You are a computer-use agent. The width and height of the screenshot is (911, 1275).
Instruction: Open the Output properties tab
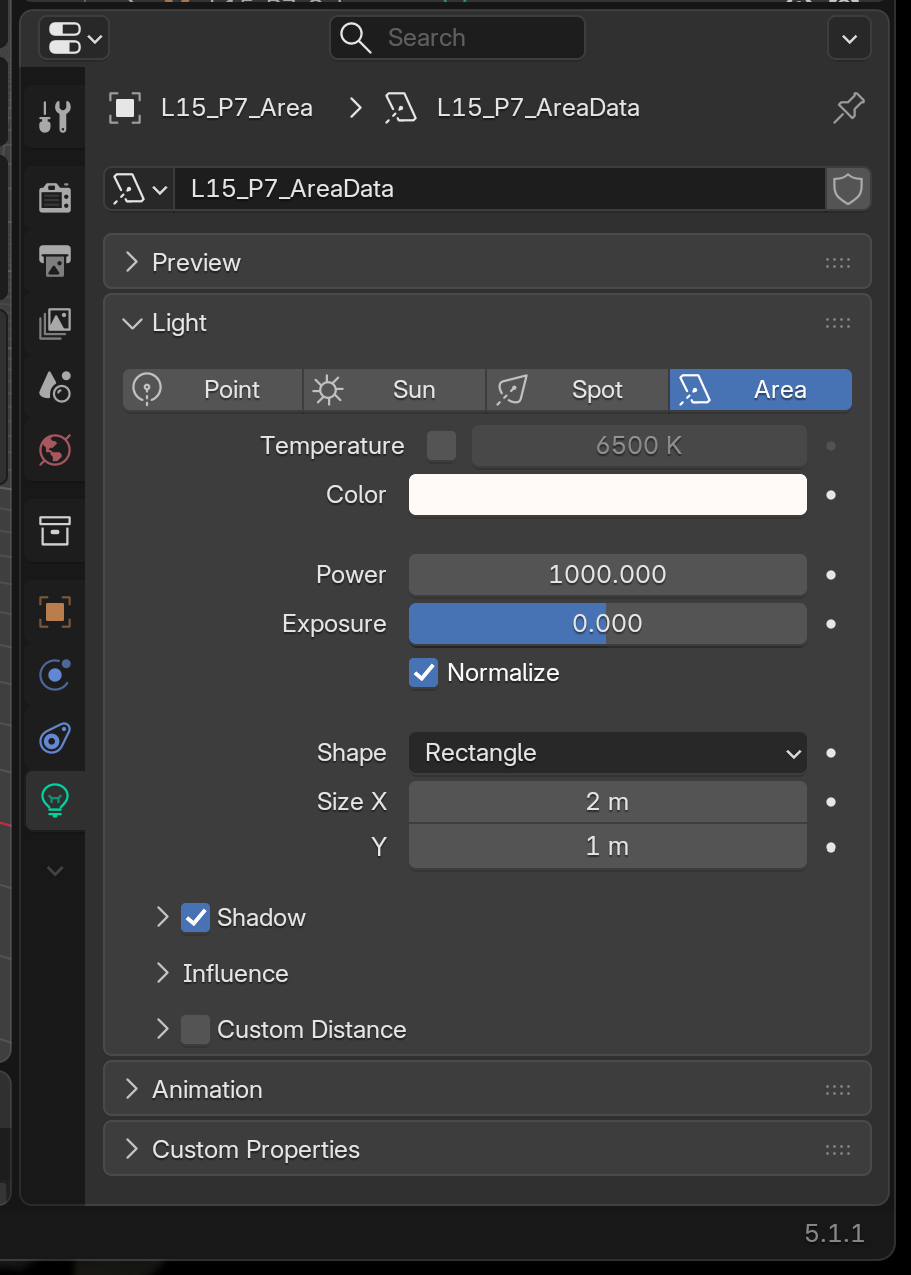54,260
